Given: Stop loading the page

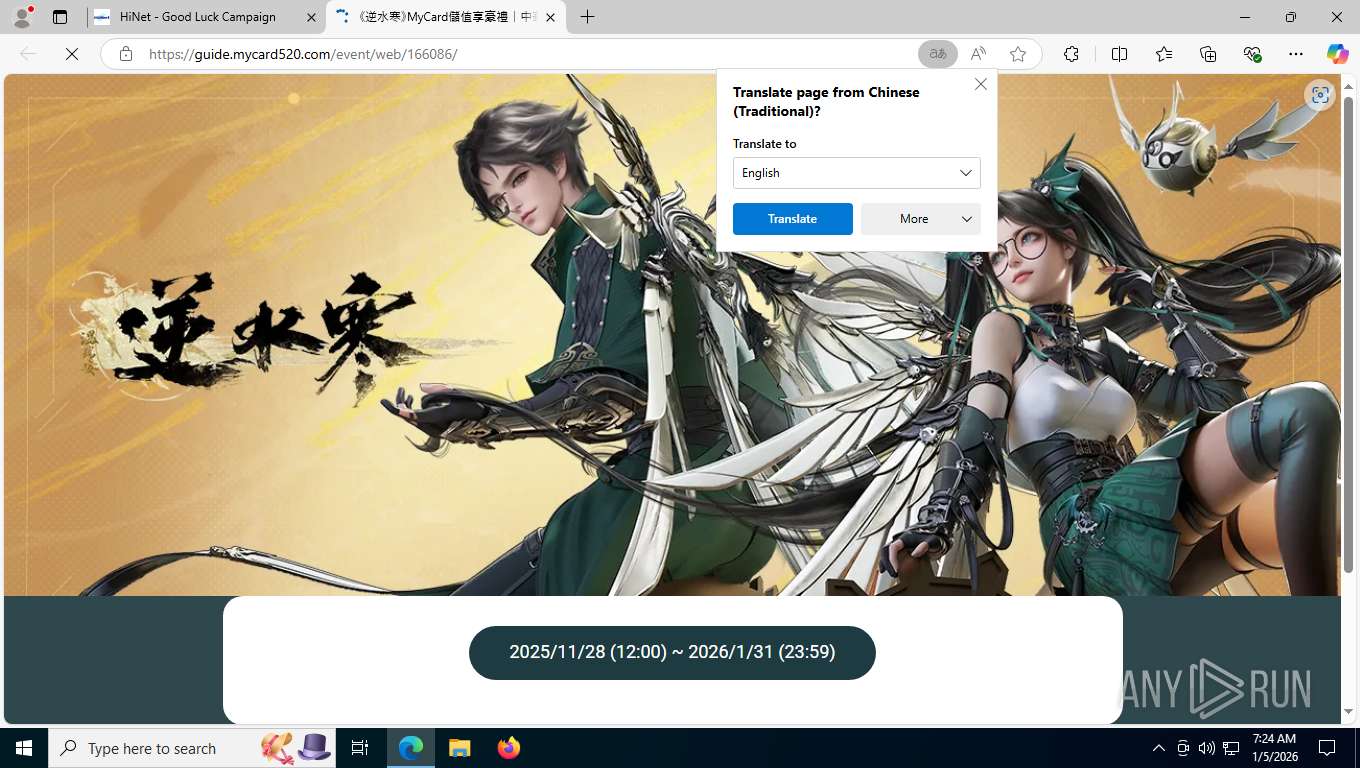Looking at the screenshot, I should click(72, 54).
